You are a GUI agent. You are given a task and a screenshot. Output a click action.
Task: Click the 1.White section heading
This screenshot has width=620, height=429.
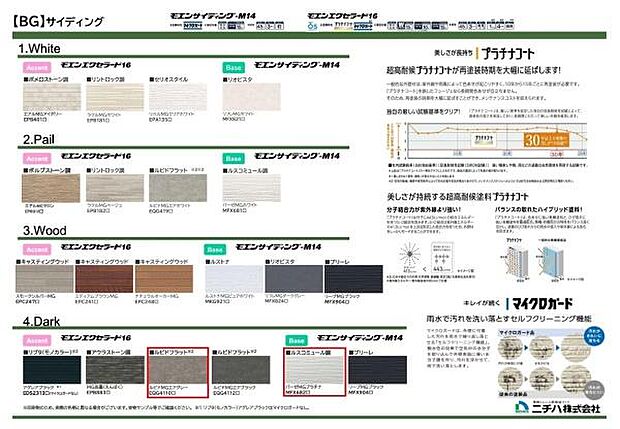tap(41, 47)
